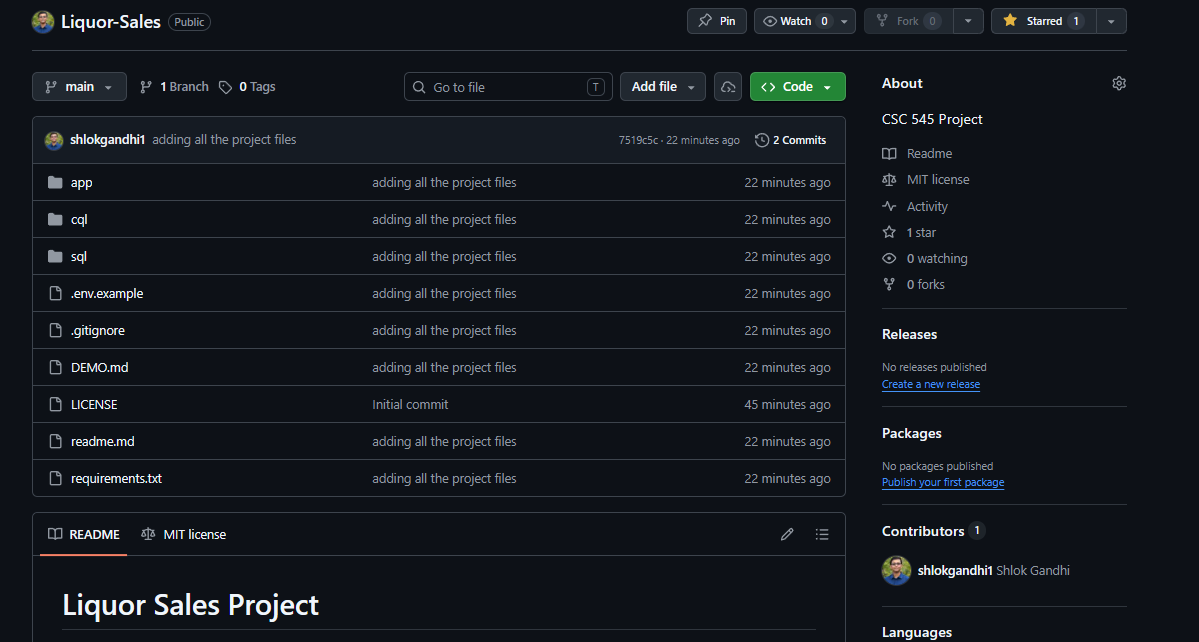Pin the repository with the Pin button
1199x642 pixels.
pyautogui.click(x=716, y=21)
